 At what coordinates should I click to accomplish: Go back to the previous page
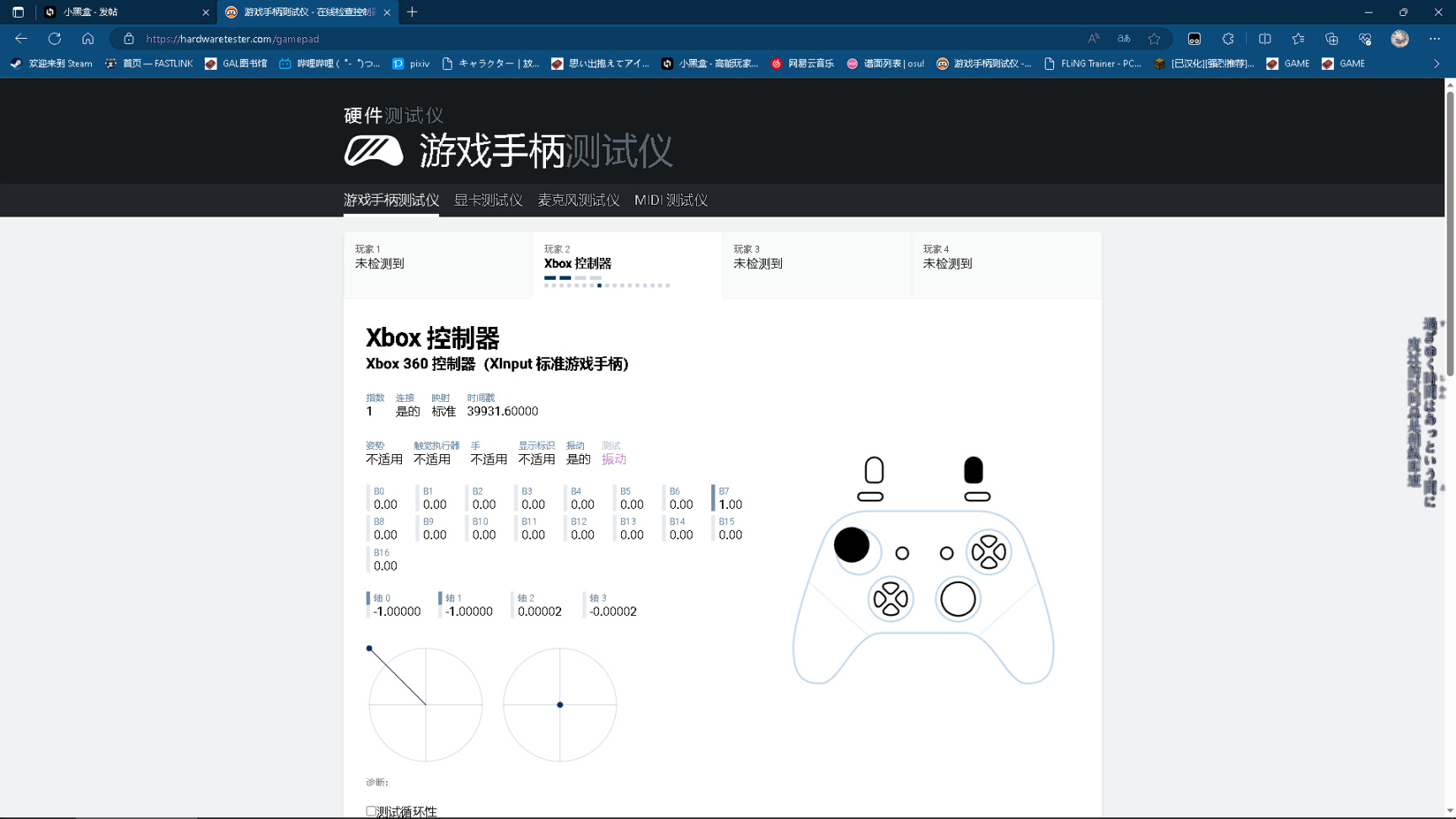(x=21, y=39)
